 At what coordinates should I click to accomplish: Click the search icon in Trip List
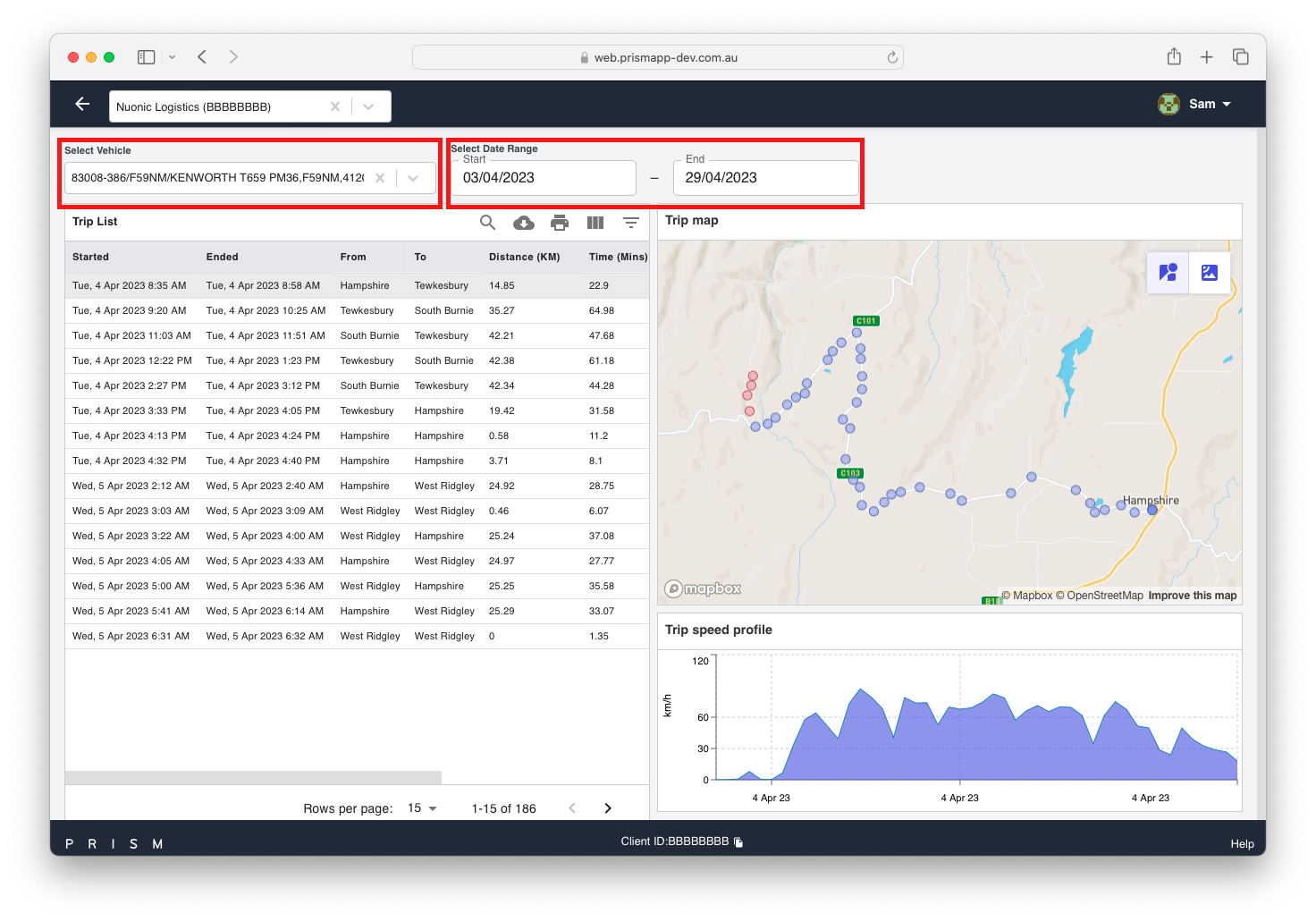click(487, 223)
